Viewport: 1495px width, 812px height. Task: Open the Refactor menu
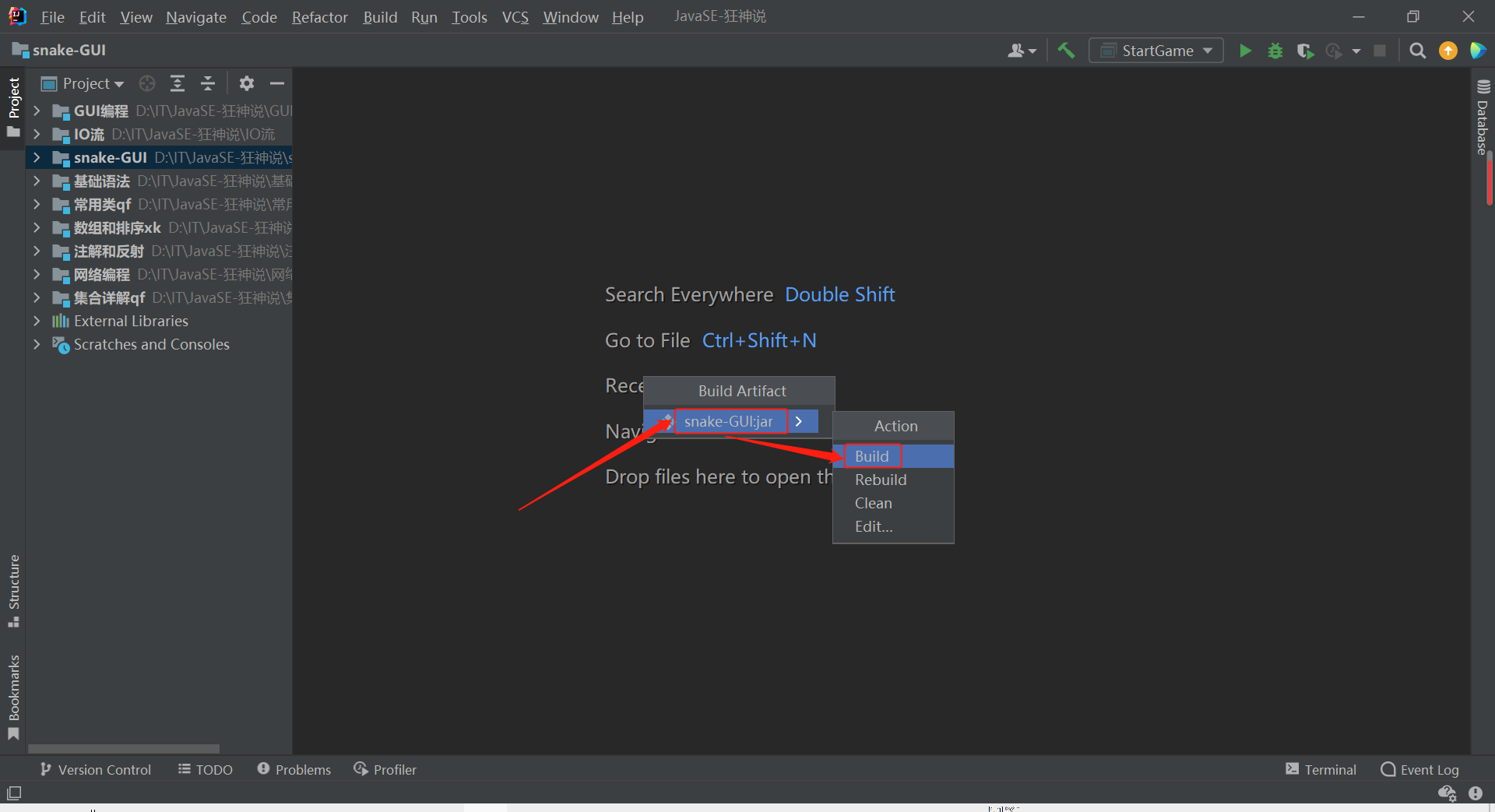coord(319,17)
